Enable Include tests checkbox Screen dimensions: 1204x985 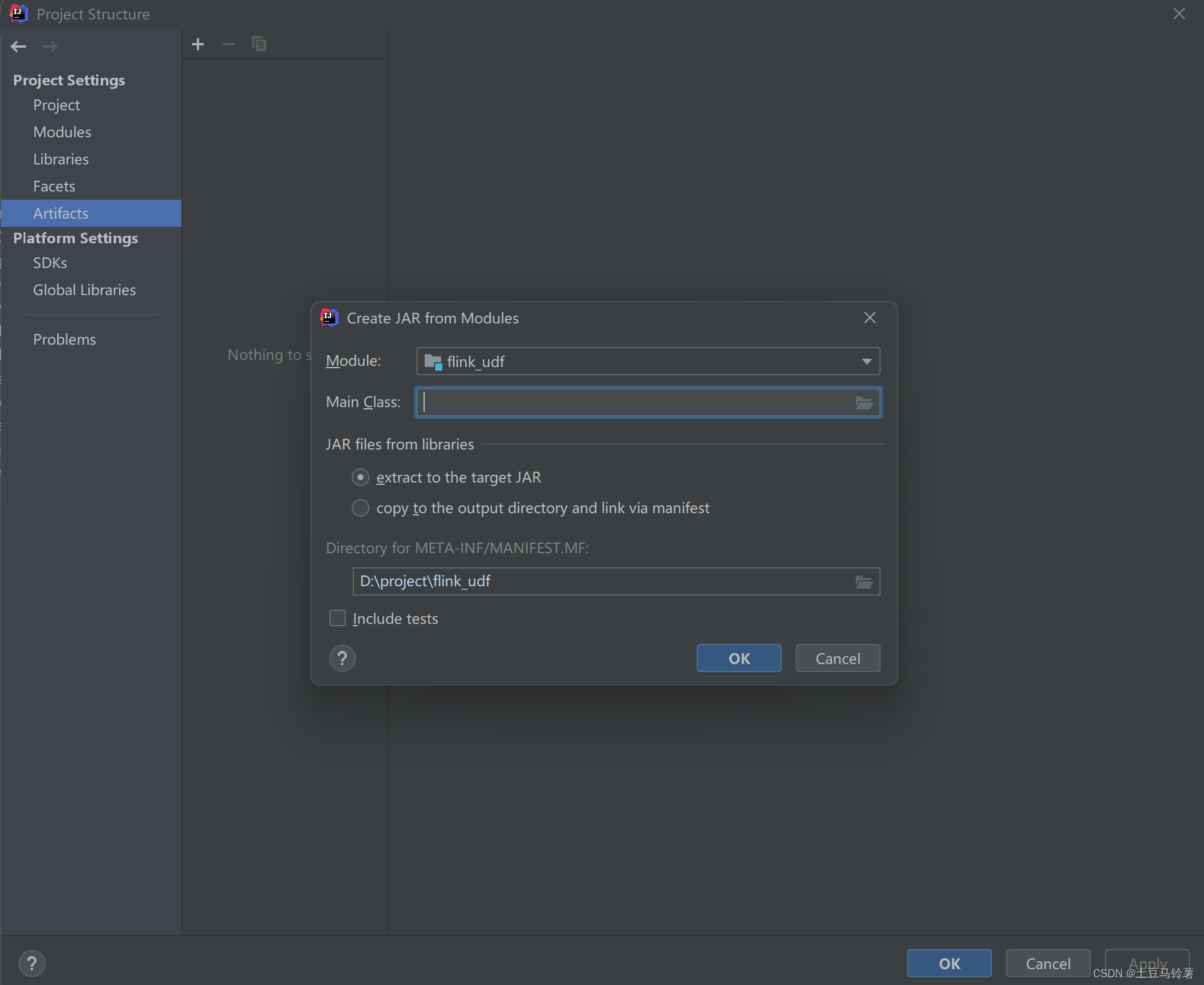338,619
